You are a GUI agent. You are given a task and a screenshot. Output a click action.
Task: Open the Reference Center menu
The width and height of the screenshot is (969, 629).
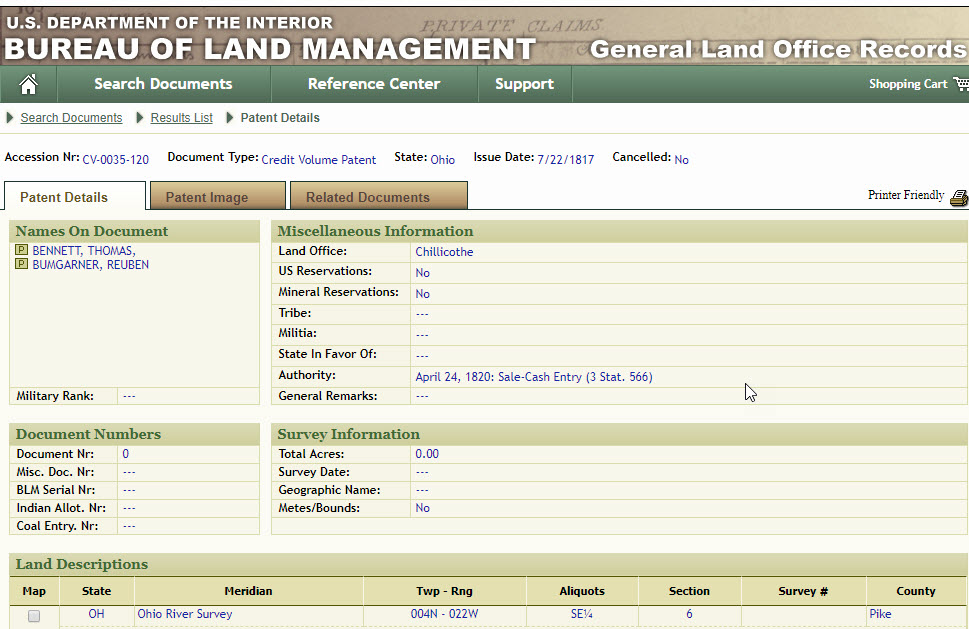[x=374, y=84]
